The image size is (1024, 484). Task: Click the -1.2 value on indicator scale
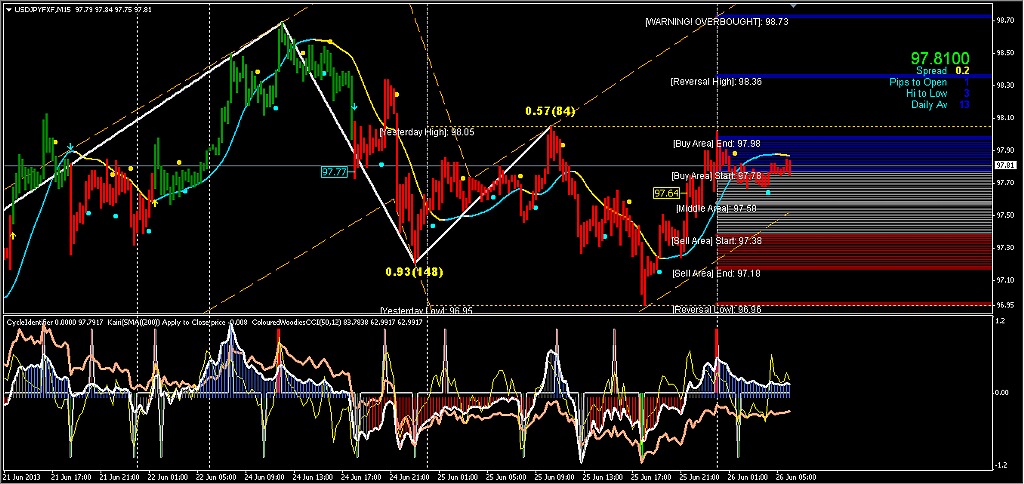point(1000,465)
